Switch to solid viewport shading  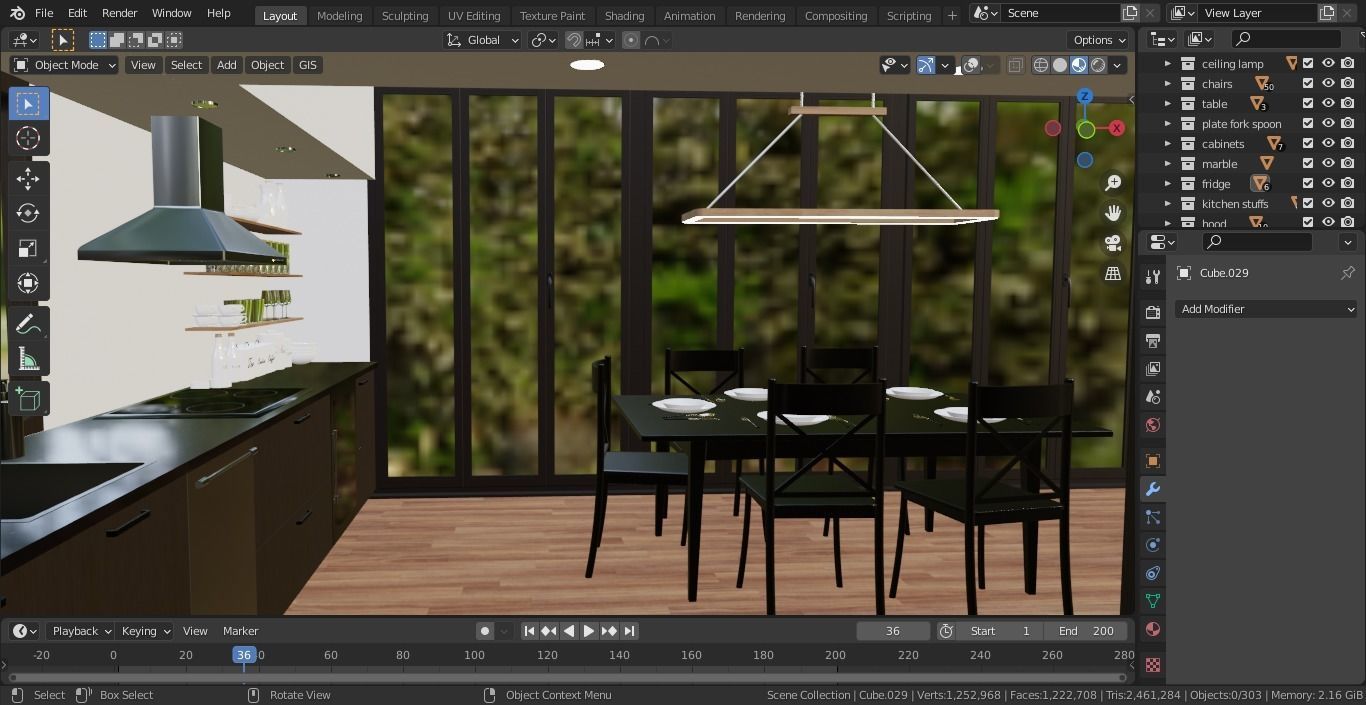[1060, 65]
